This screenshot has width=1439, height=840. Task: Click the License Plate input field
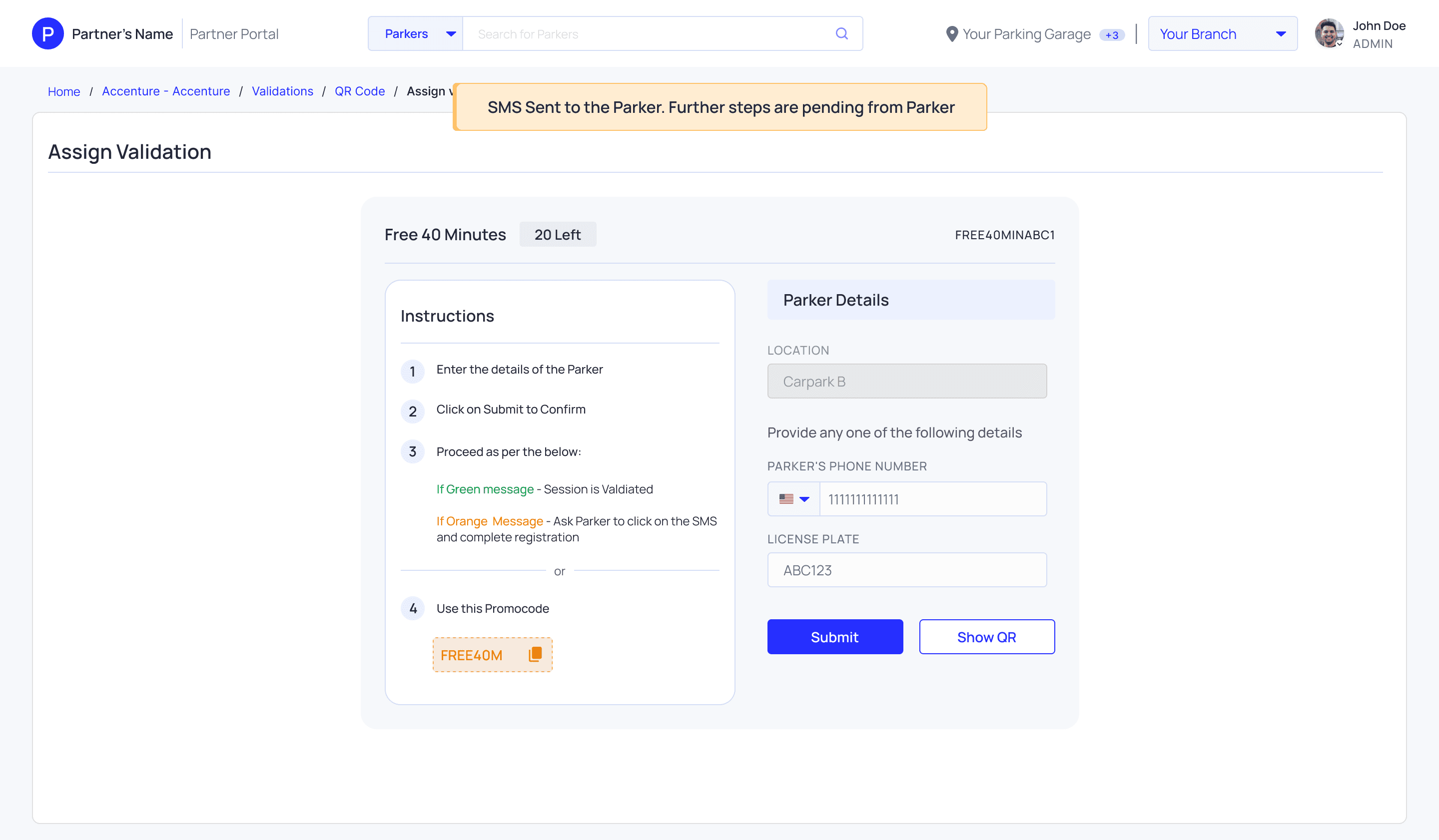[906, 569]
